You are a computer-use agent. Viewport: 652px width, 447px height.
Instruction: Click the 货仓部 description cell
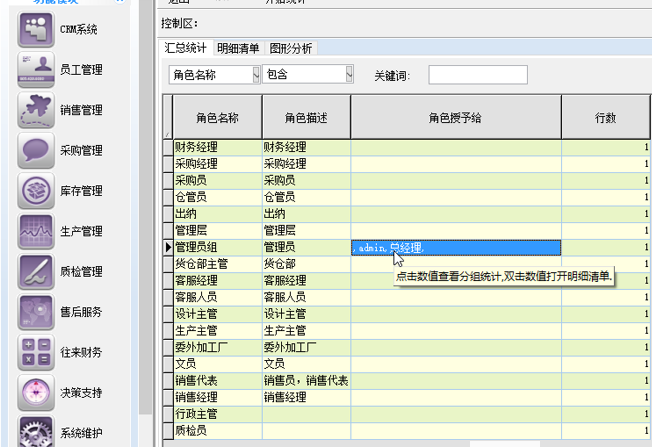pos(306,264)
